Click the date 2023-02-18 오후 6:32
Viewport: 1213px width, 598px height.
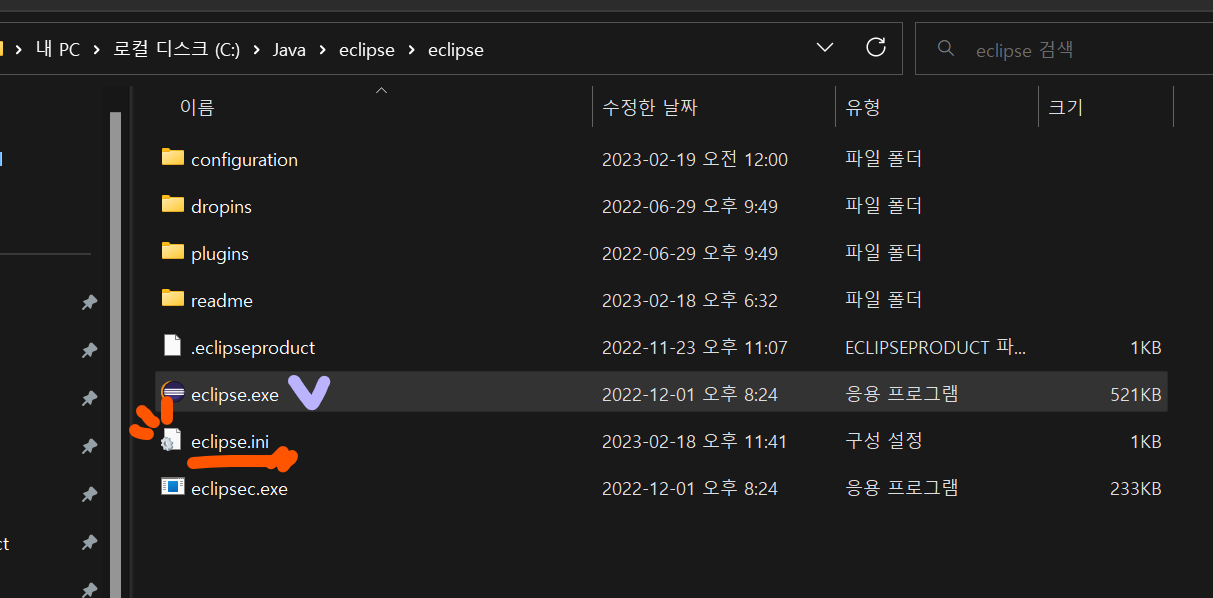(x=689, y=301)
